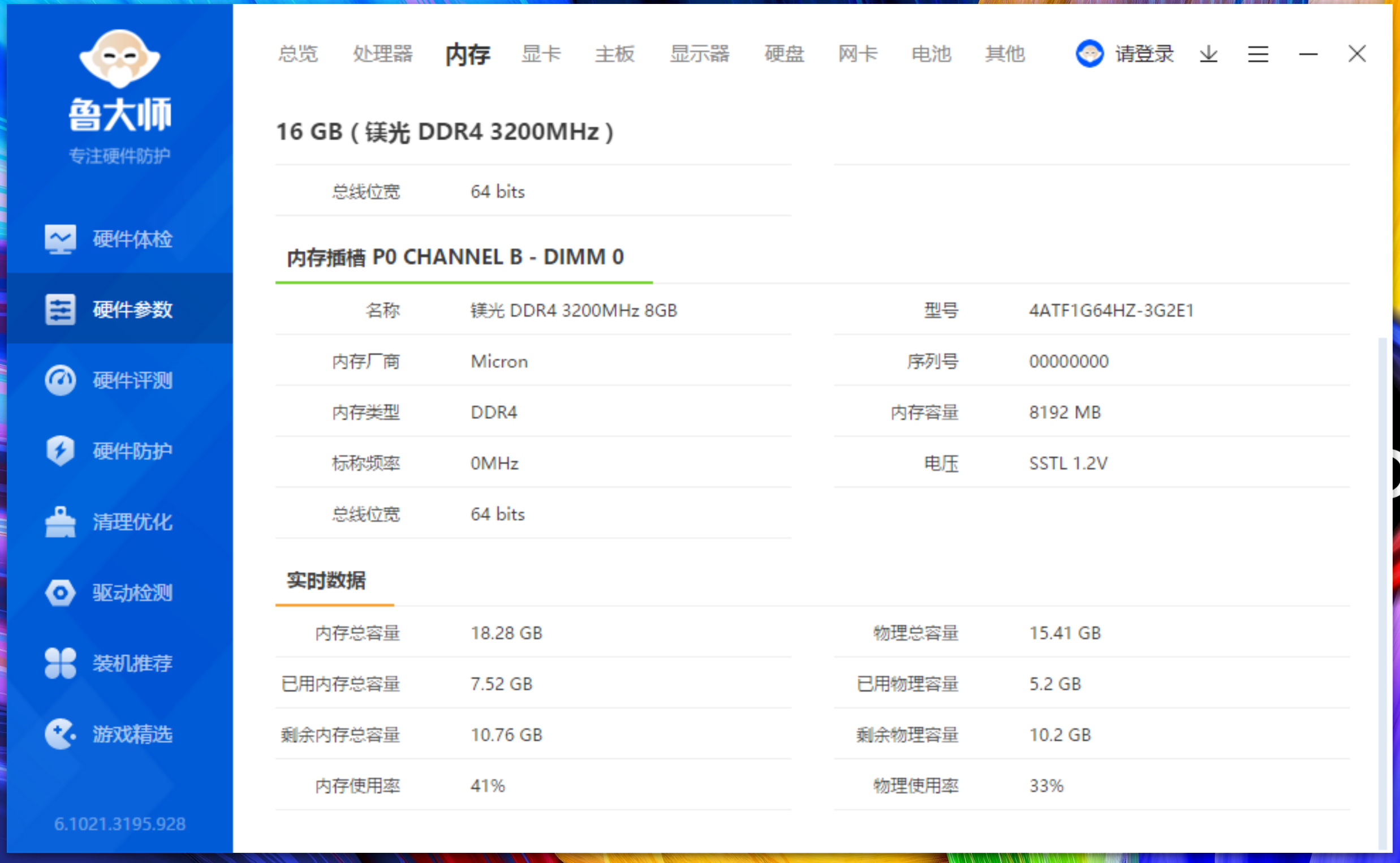Click the 专注硬件防护 slogan text
Viewport: 1400px width, 863px height.
120,155
